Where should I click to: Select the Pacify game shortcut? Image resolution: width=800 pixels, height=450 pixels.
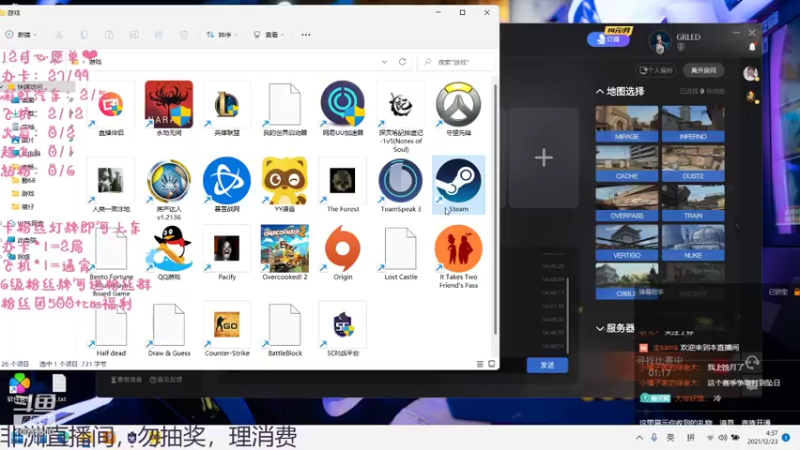click(x=227, y=253)
